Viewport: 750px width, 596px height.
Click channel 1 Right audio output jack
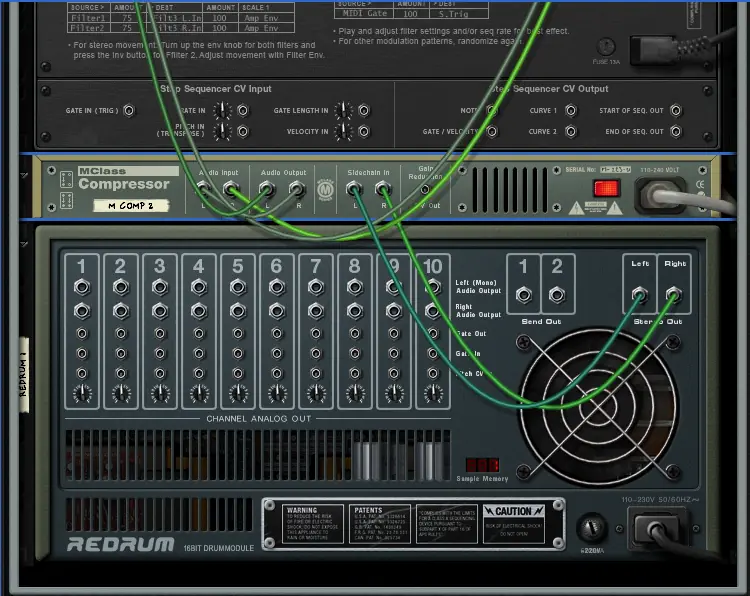82,311
